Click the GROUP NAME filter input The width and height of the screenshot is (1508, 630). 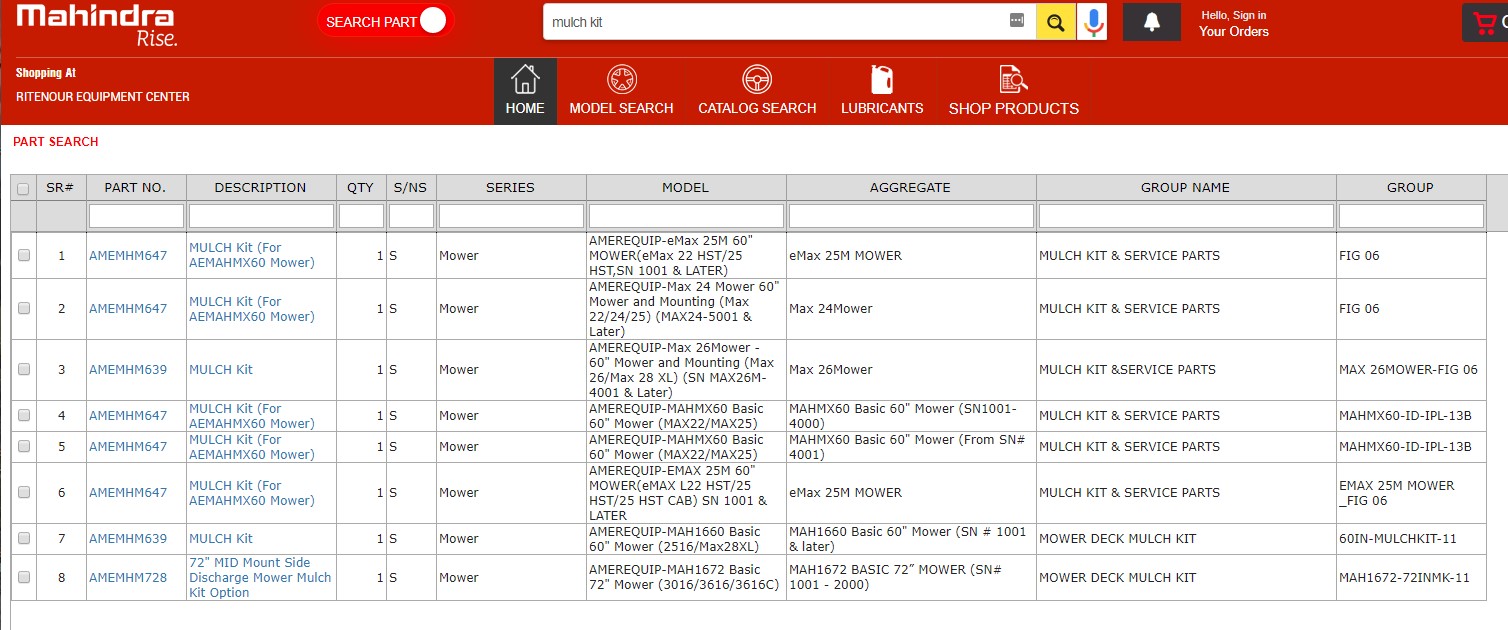pyautogui.click(x=1186, y=216)
